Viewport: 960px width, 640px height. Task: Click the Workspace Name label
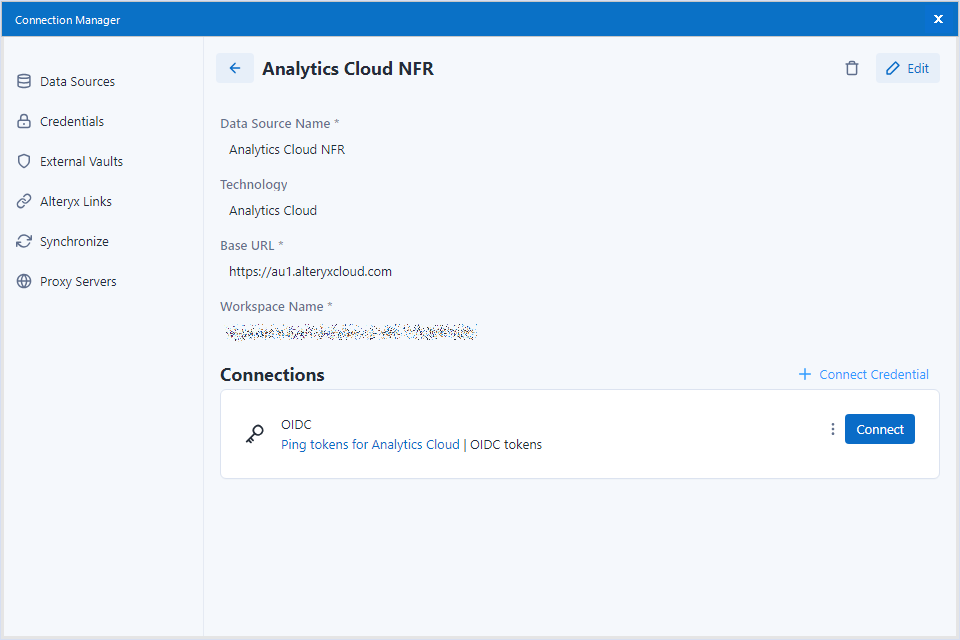click(x=276, y=306)
